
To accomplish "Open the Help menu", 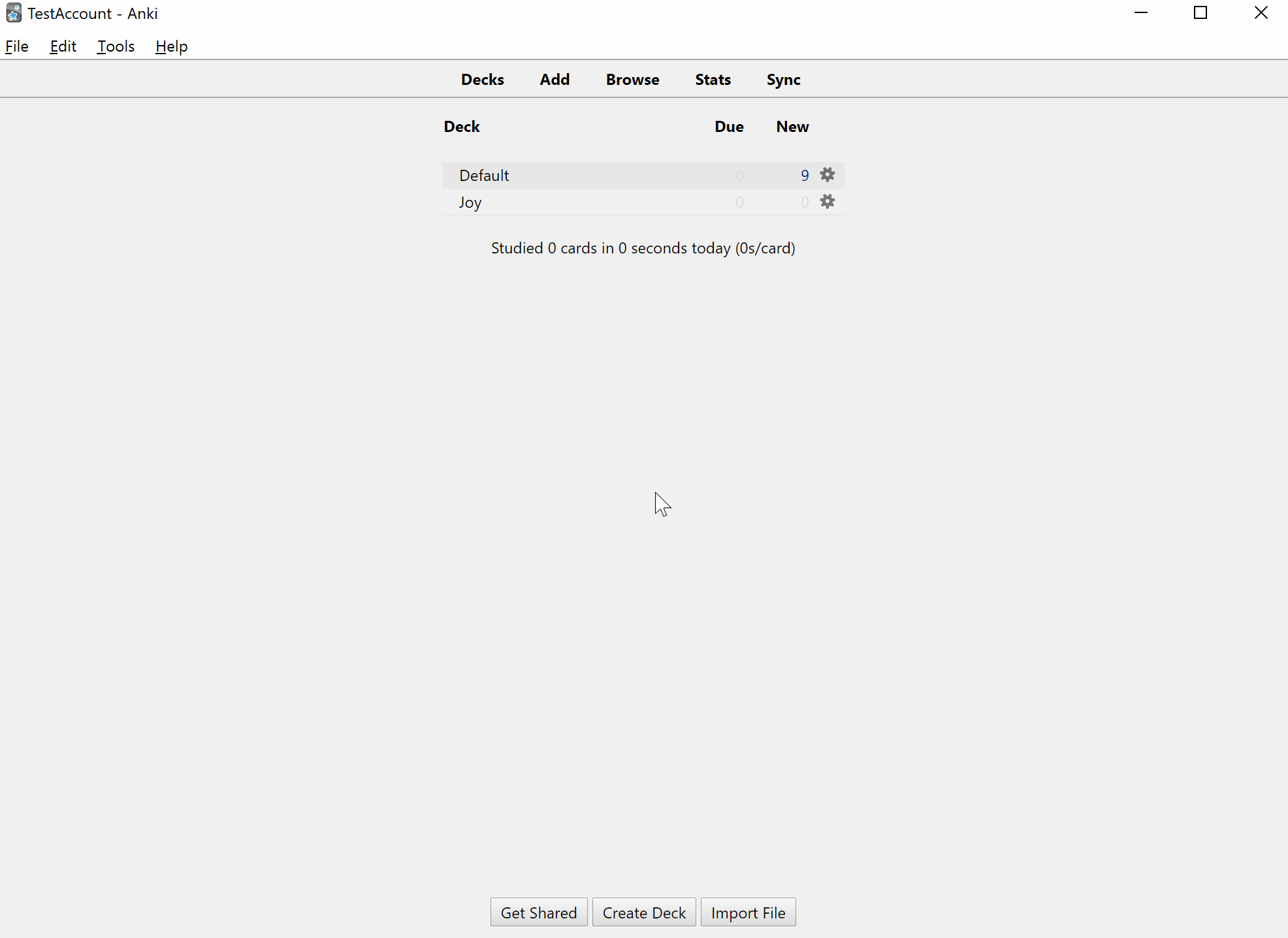I will (x=170, y=46).
